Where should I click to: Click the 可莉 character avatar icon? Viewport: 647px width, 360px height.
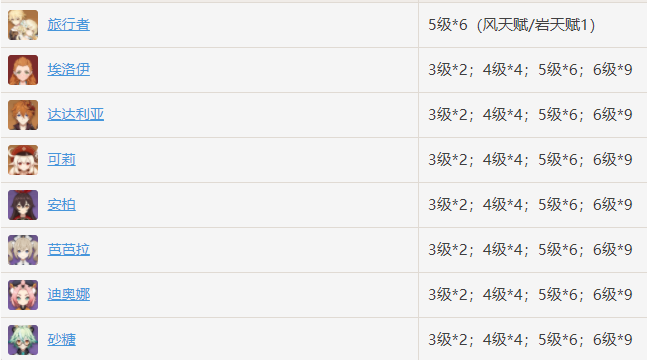(23, 160)
